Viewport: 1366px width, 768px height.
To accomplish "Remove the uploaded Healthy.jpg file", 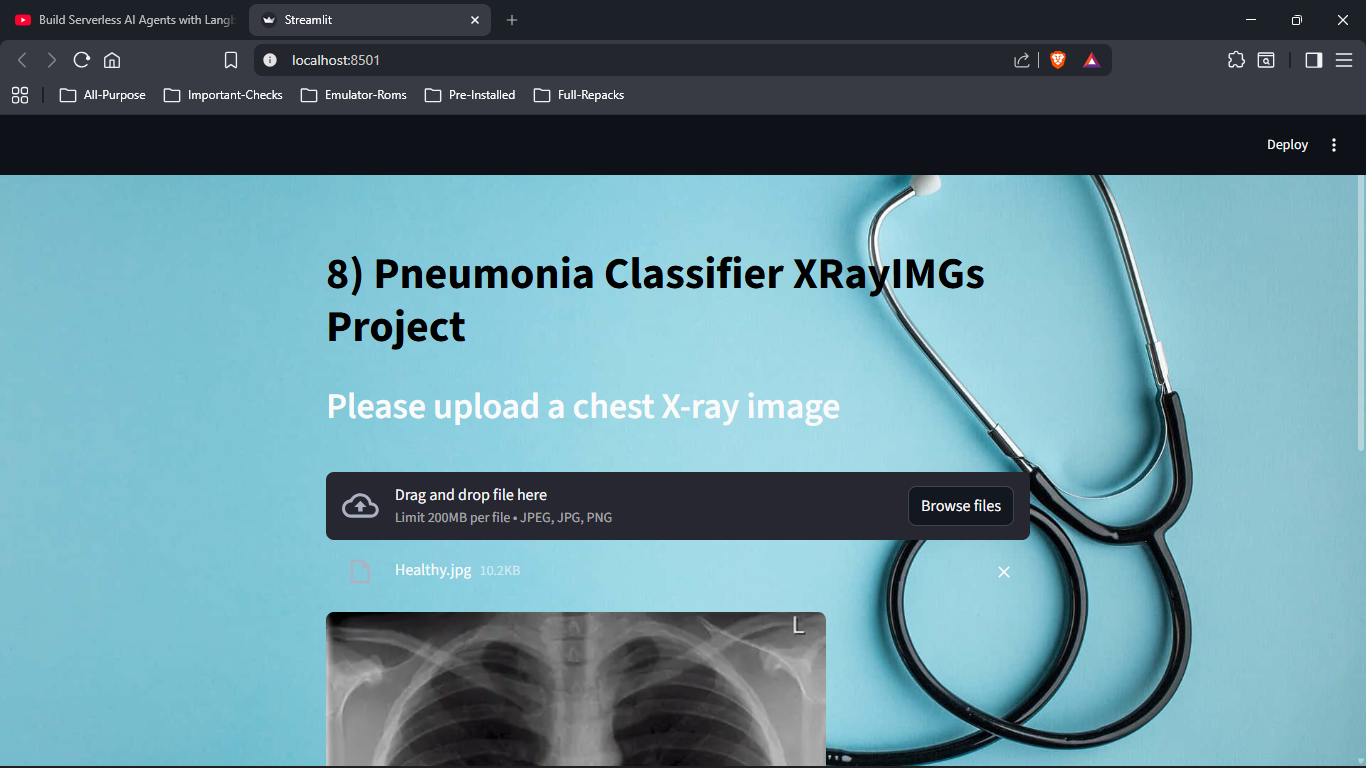I will point(1004,572).
